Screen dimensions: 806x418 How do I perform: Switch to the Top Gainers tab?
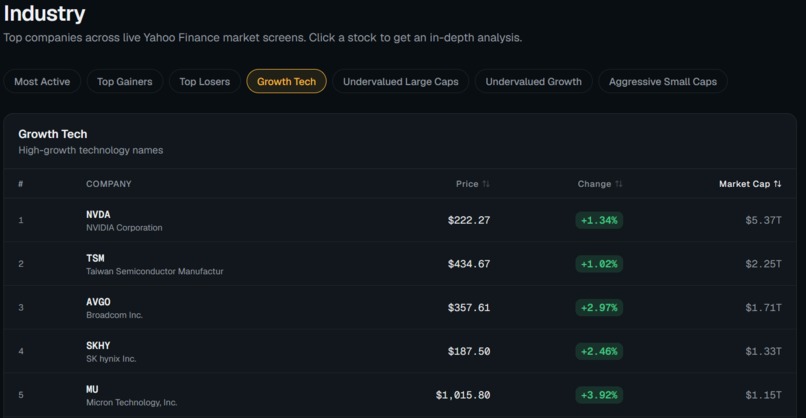125,81
